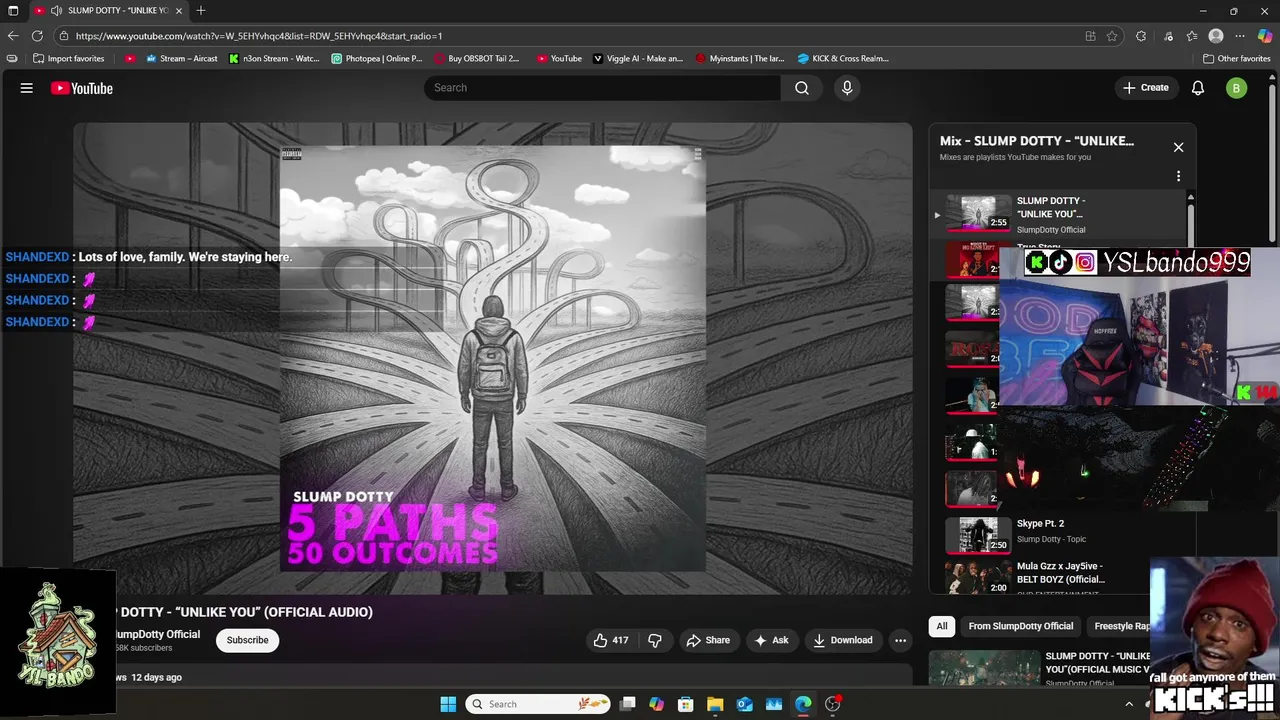Screen dimensions: 1280x720
Task: Open Stream – Aircast bookmark
Action: coord(182,58)
